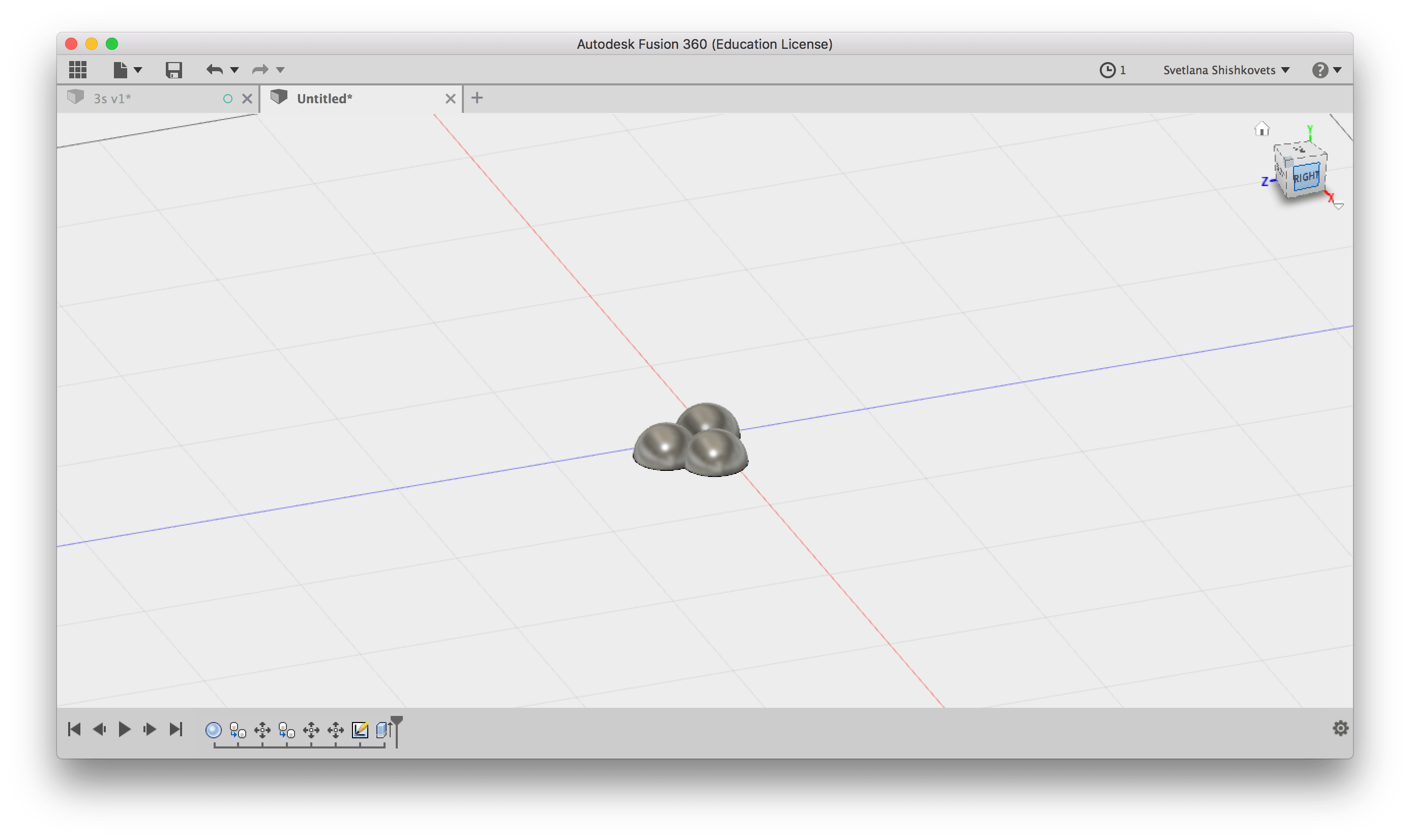The image size is (1410, 840).
Task: Click the Help question mark icon
Action: (x=1320, y=70)
